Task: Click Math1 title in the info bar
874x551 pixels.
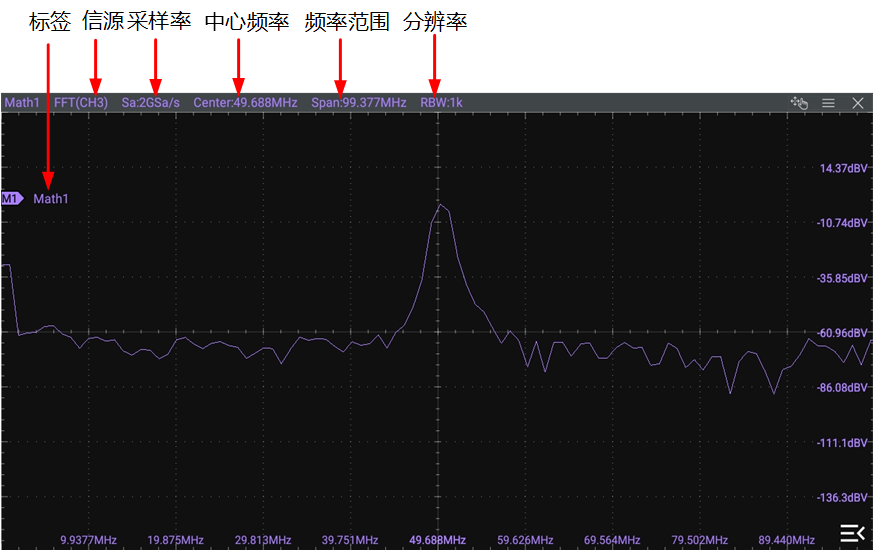Action: point(22,103)
